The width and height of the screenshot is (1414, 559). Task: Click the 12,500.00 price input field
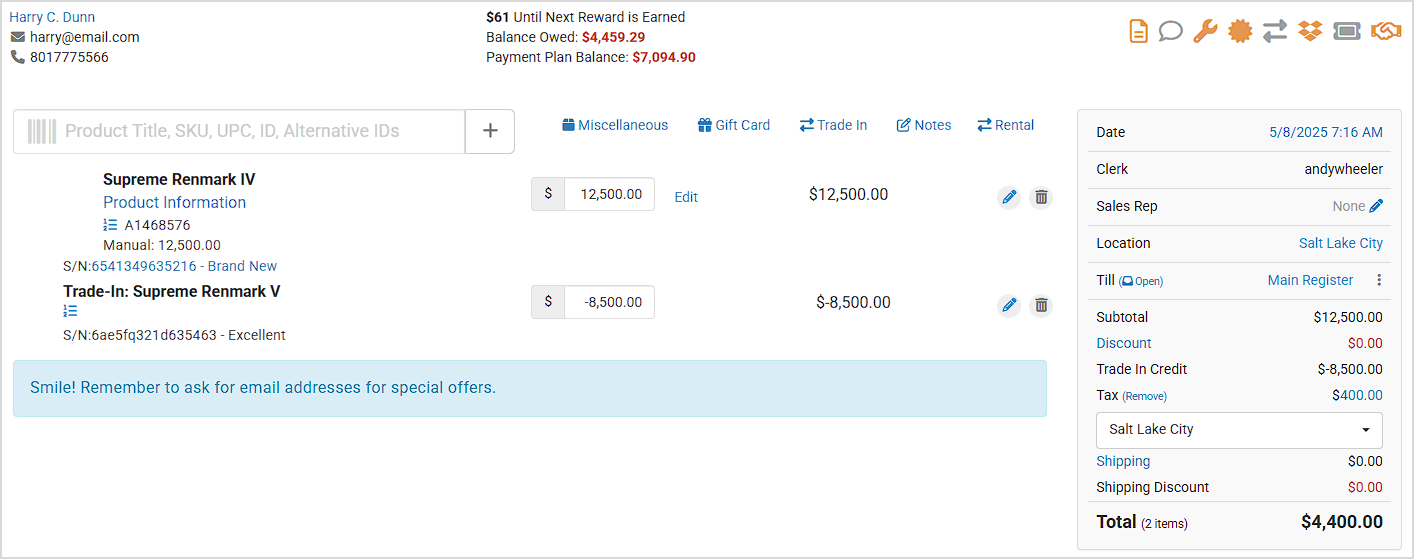click(x=609, y=194)
